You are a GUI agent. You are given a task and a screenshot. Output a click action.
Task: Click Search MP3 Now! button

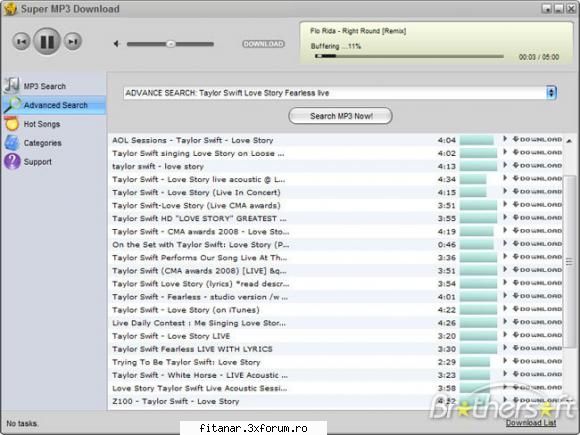coord(340,116)
